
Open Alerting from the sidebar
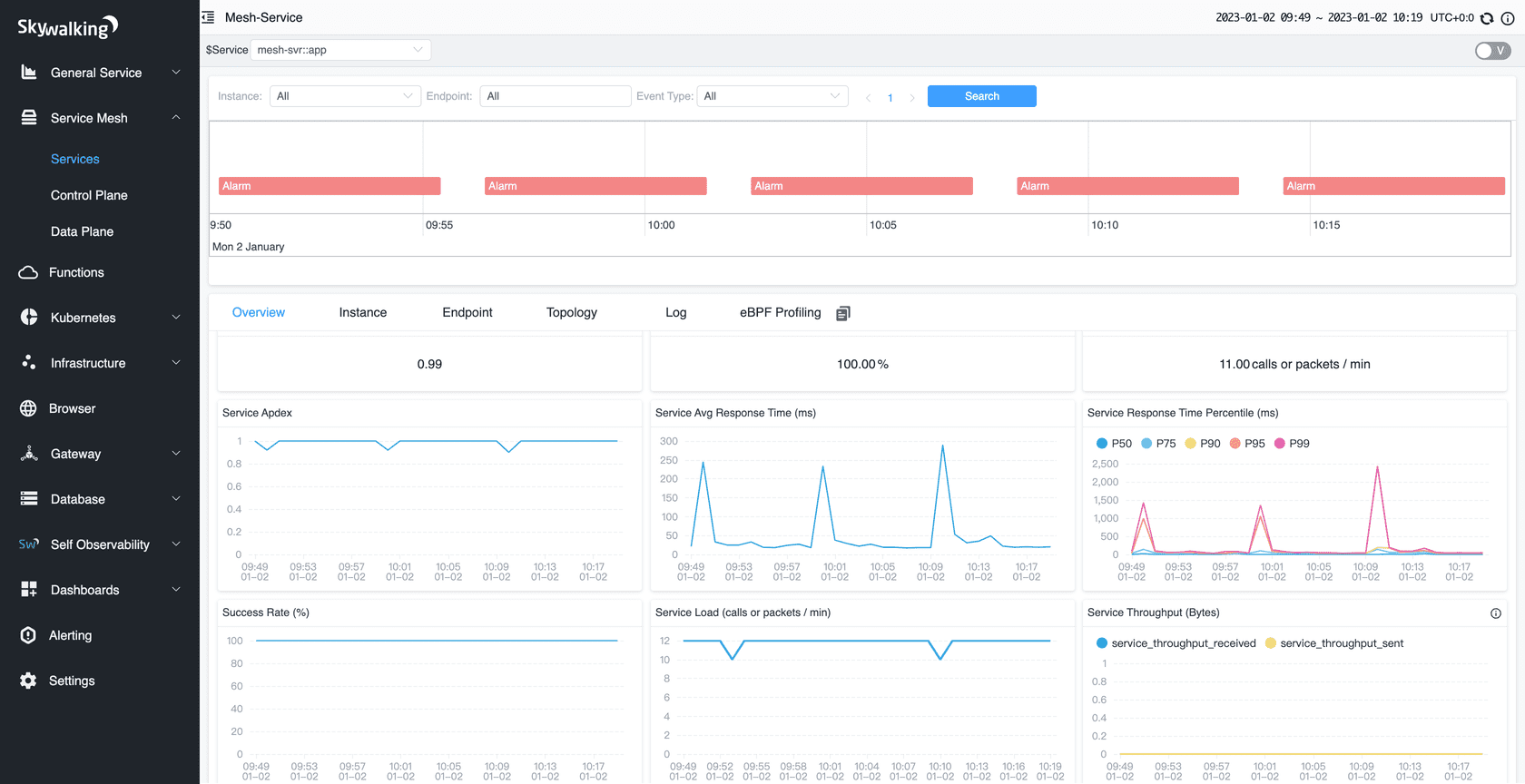(70, 635)
